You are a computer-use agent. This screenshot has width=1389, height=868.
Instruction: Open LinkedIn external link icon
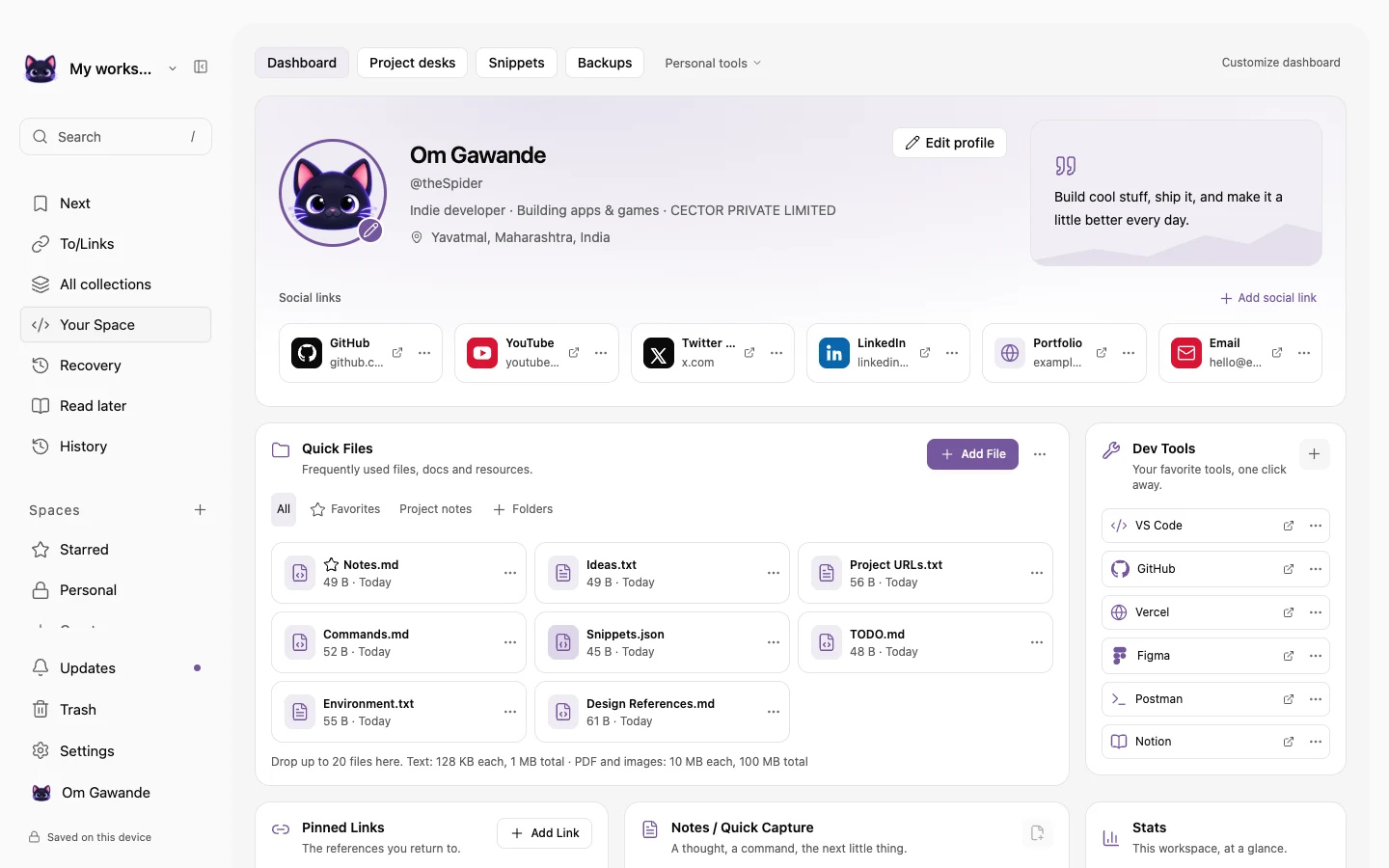click(925, 353)
